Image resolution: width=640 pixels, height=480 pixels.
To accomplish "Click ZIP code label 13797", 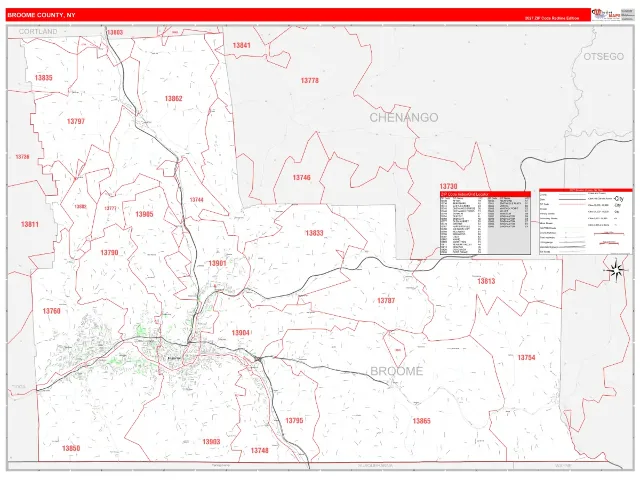I will (76, 121).
